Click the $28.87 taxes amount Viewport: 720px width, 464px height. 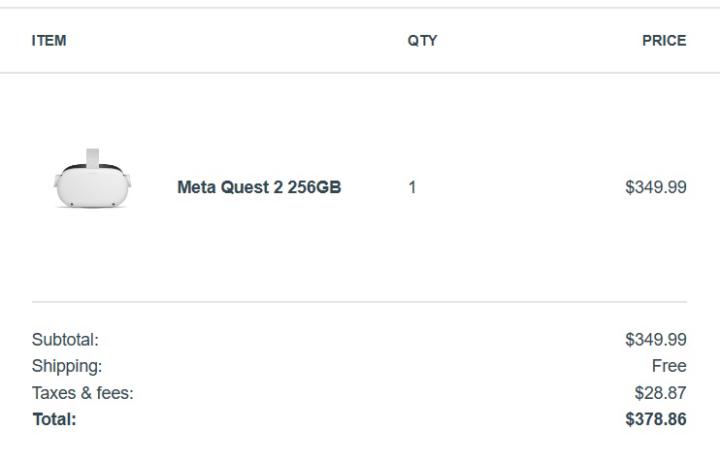(660, 393)
